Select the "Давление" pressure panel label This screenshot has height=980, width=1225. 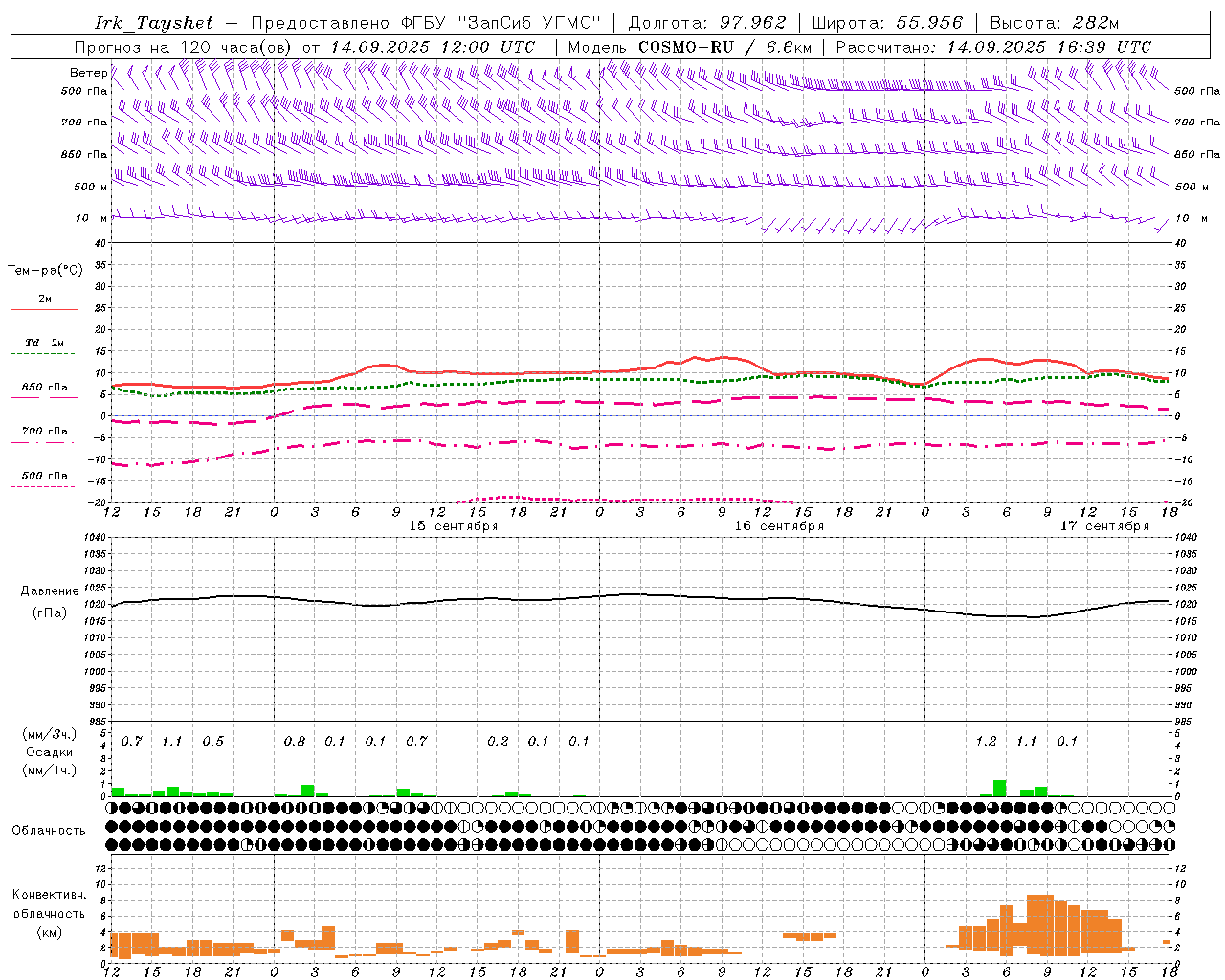[x=50, y=591]
